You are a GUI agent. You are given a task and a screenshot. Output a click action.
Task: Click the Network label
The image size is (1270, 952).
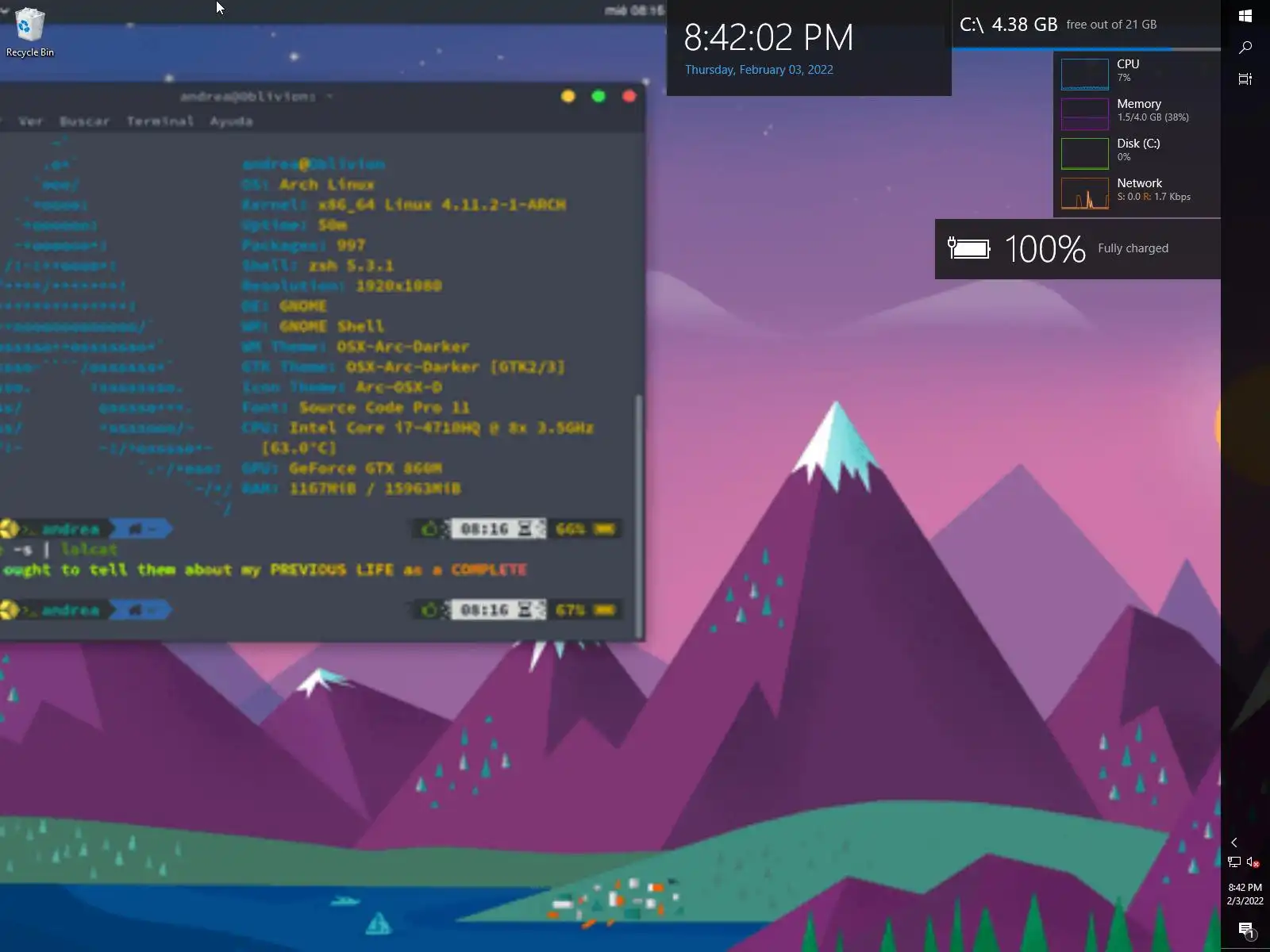point(1139,183)
